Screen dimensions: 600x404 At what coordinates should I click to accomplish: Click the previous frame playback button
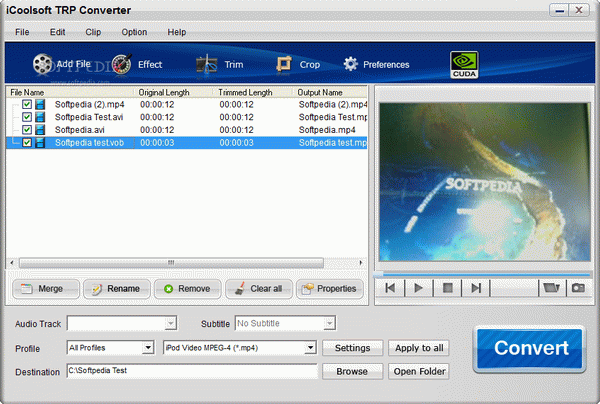coord(390,288)
